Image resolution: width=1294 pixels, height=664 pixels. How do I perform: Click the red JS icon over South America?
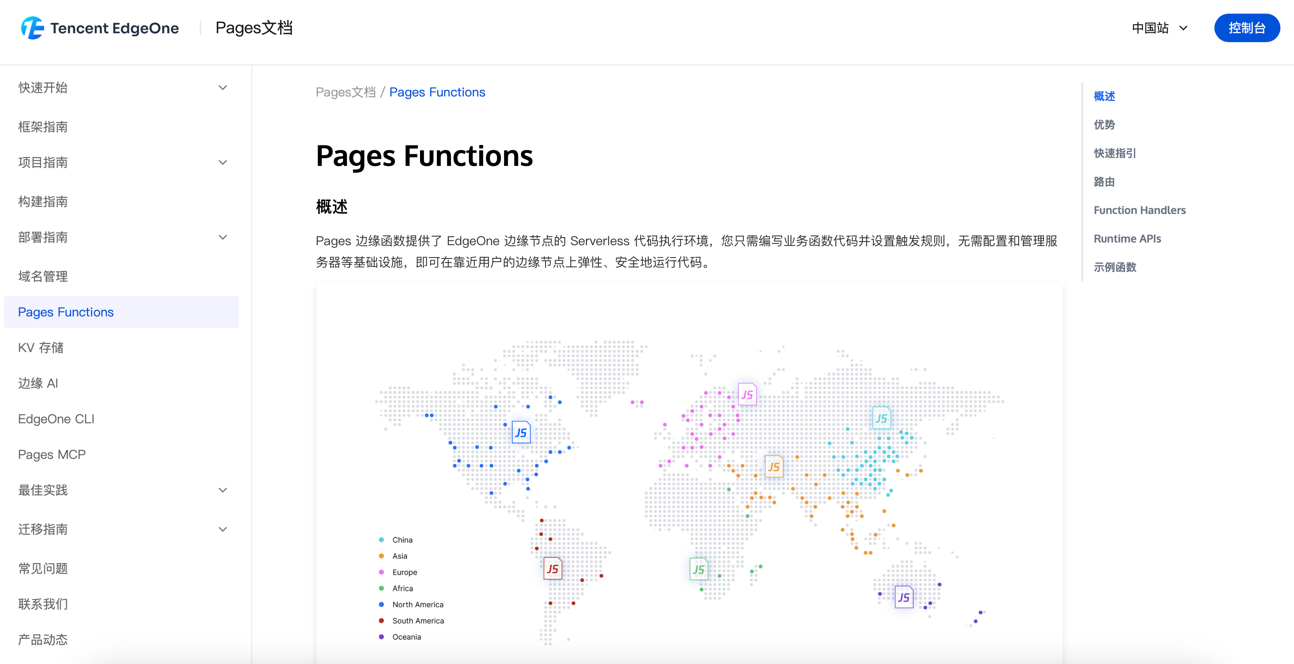552,568
